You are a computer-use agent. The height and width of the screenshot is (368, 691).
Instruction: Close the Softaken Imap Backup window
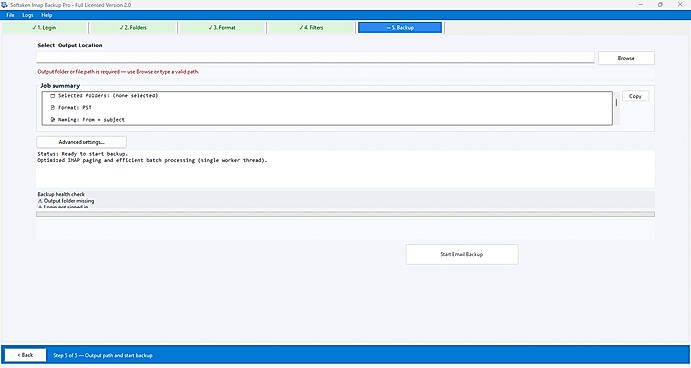pos(680,5)
